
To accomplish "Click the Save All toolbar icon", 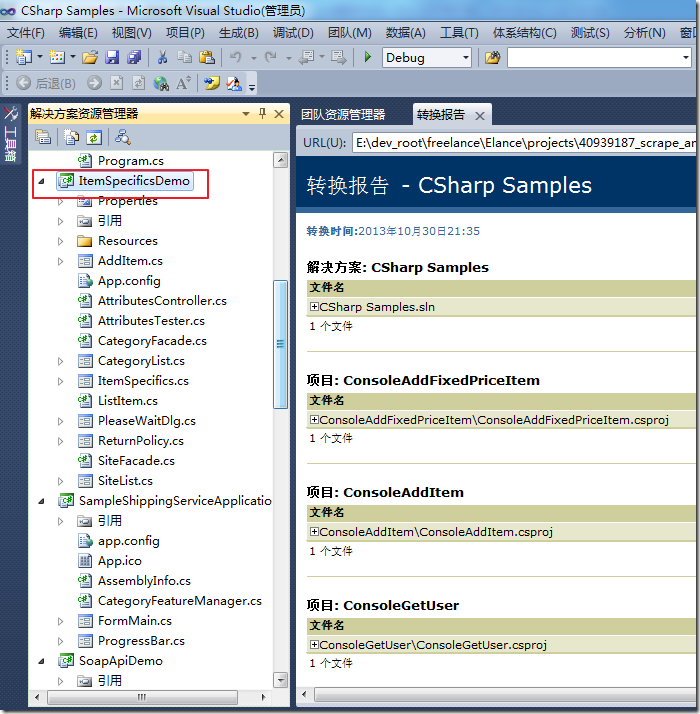I will tap(134, 57).
